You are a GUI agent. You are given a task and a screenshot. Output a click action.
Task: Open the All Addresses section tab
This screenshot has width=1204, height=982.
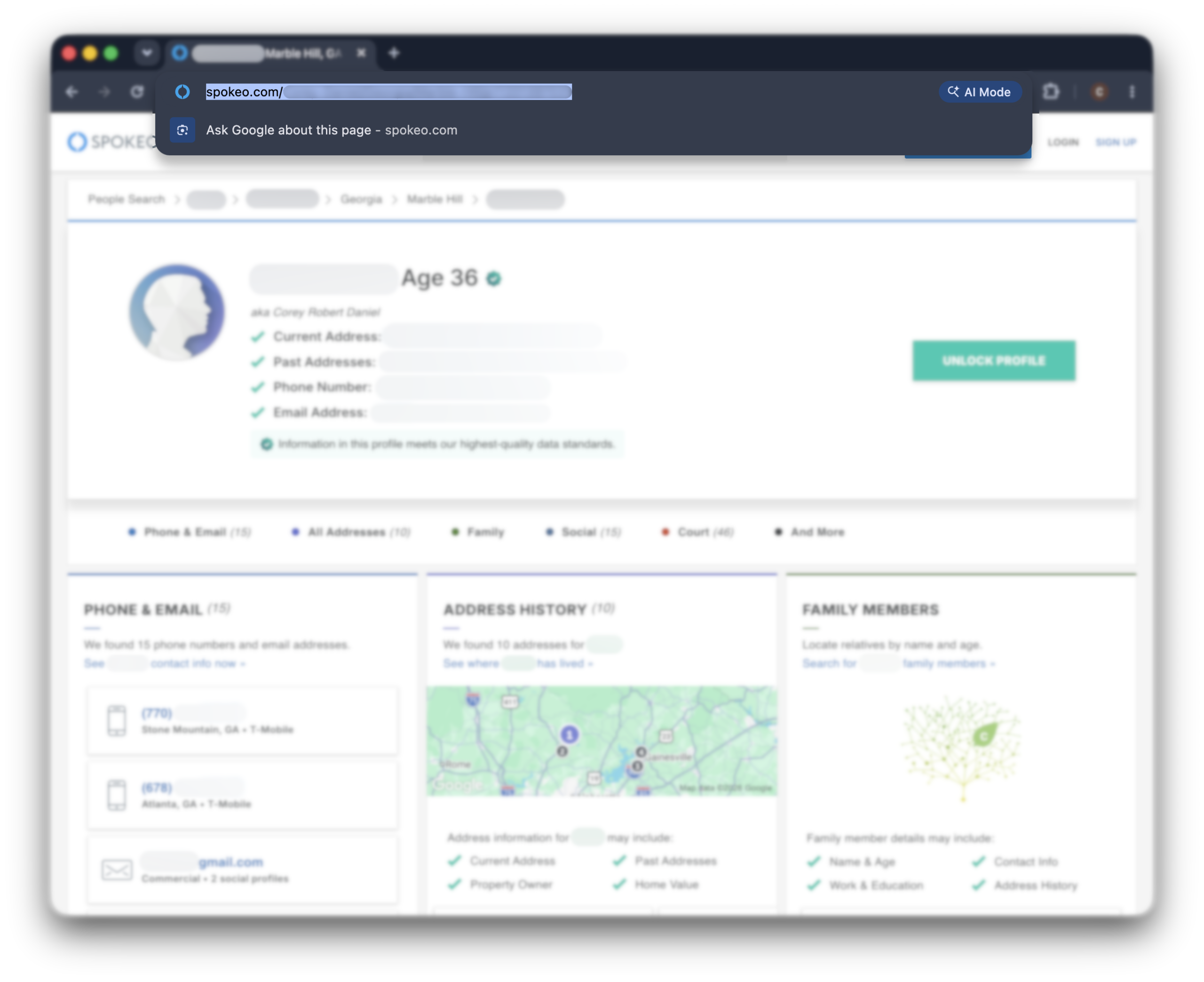350,532
